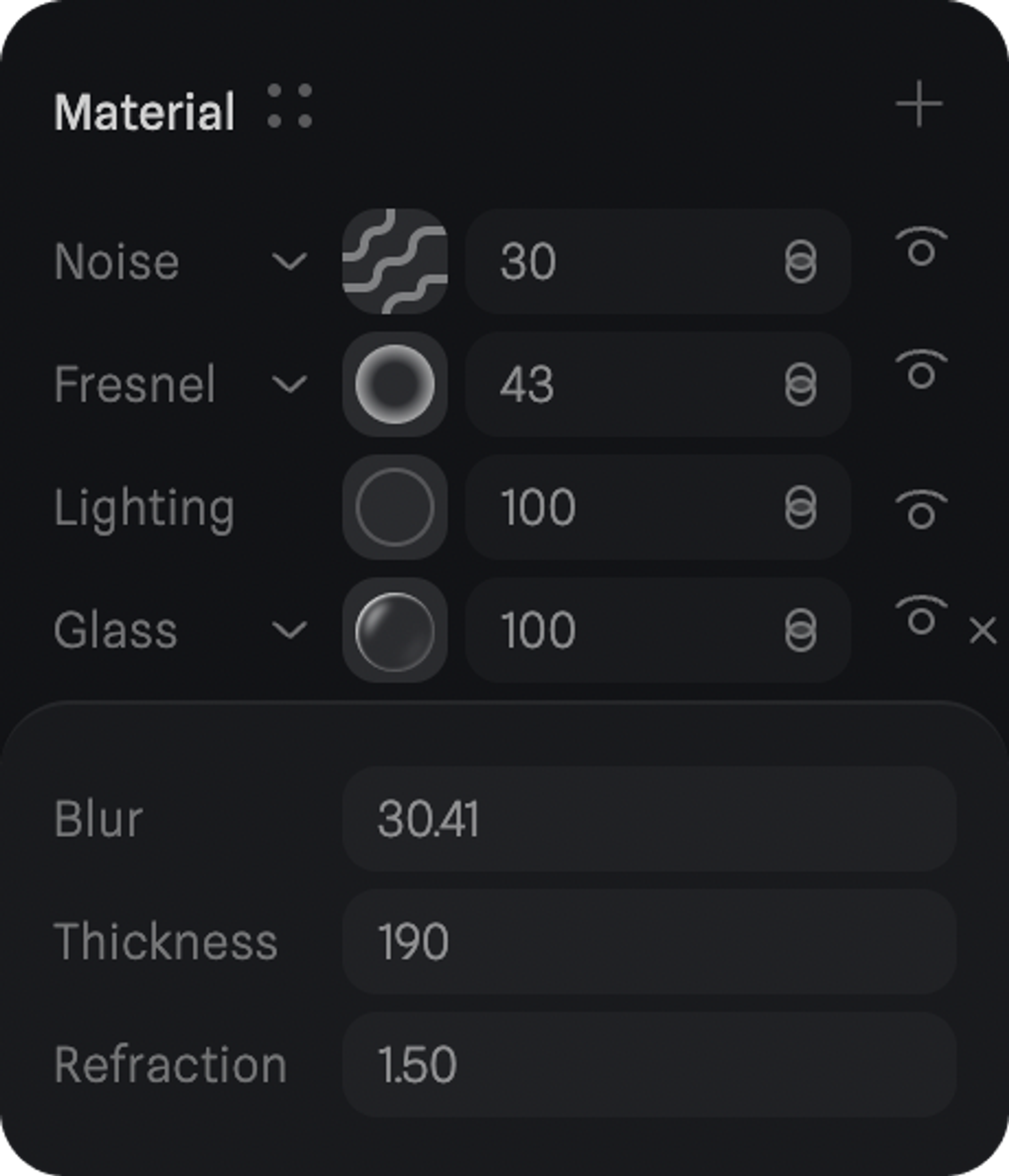Add a new material layer with plus
Viewport: 1009px width, 1176px height.
919,104
